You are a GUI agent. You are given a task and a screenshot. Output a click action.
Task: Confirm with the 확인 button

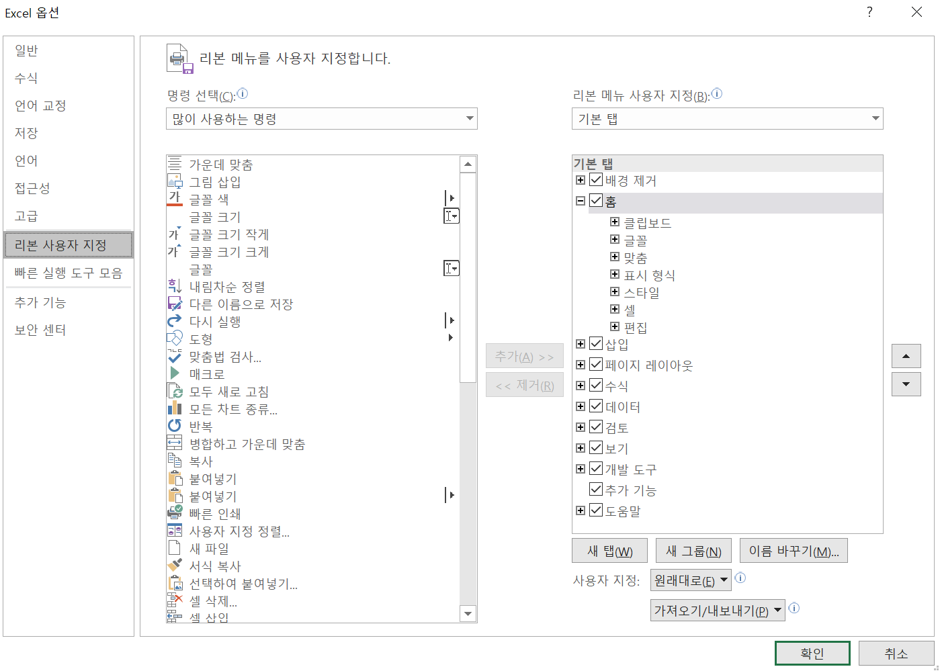tap(812, 653)
